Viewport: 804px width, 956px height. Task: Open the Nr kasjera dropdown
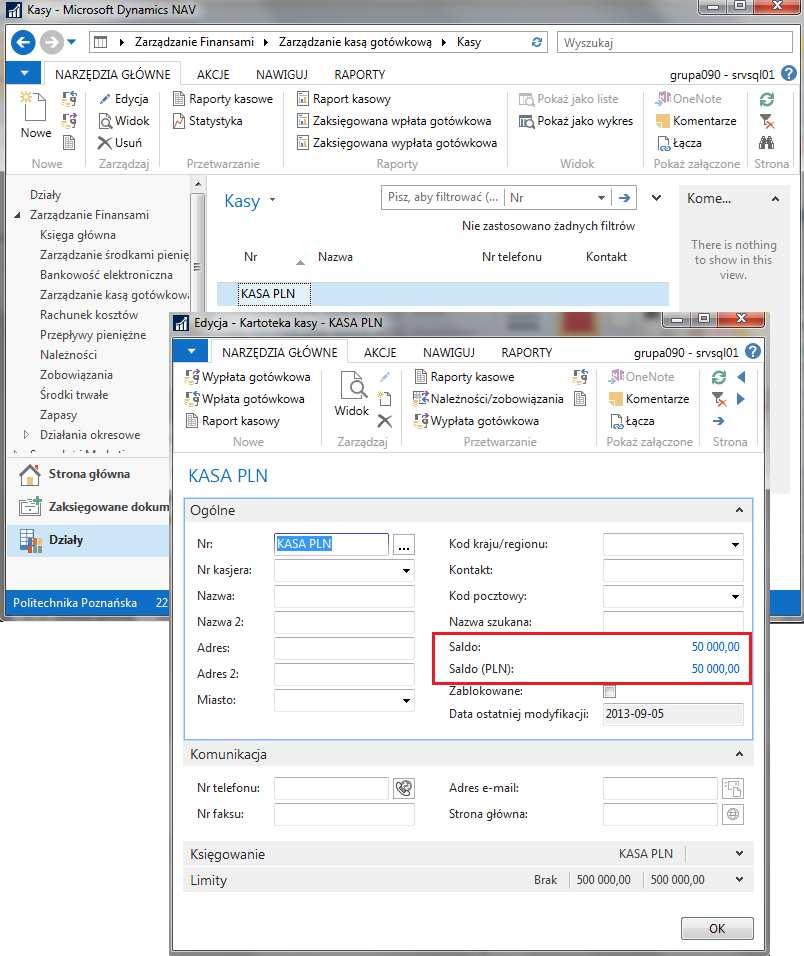(x=406, y=571)
